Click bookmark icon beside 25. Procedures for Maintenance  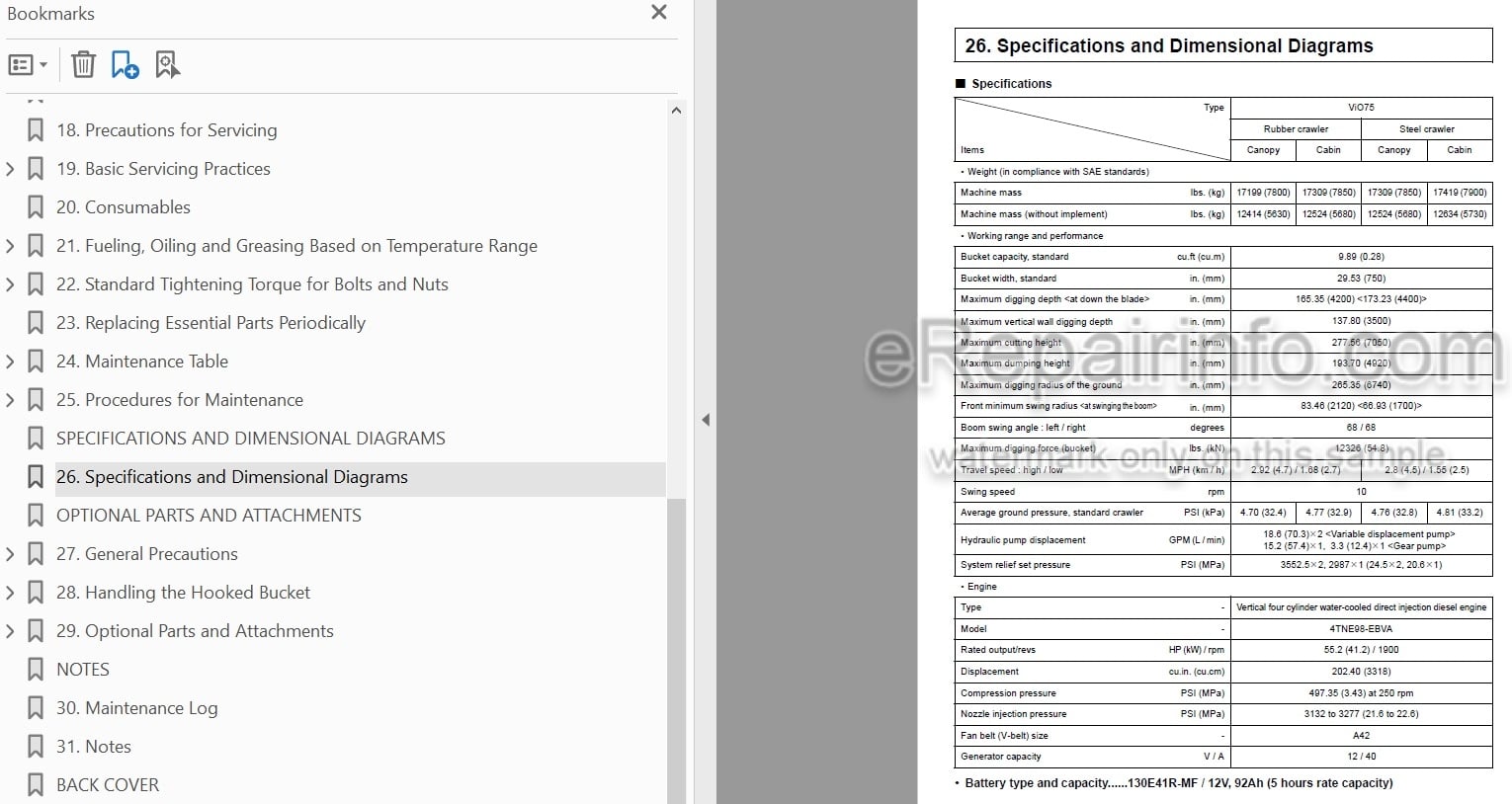[36, 400]
